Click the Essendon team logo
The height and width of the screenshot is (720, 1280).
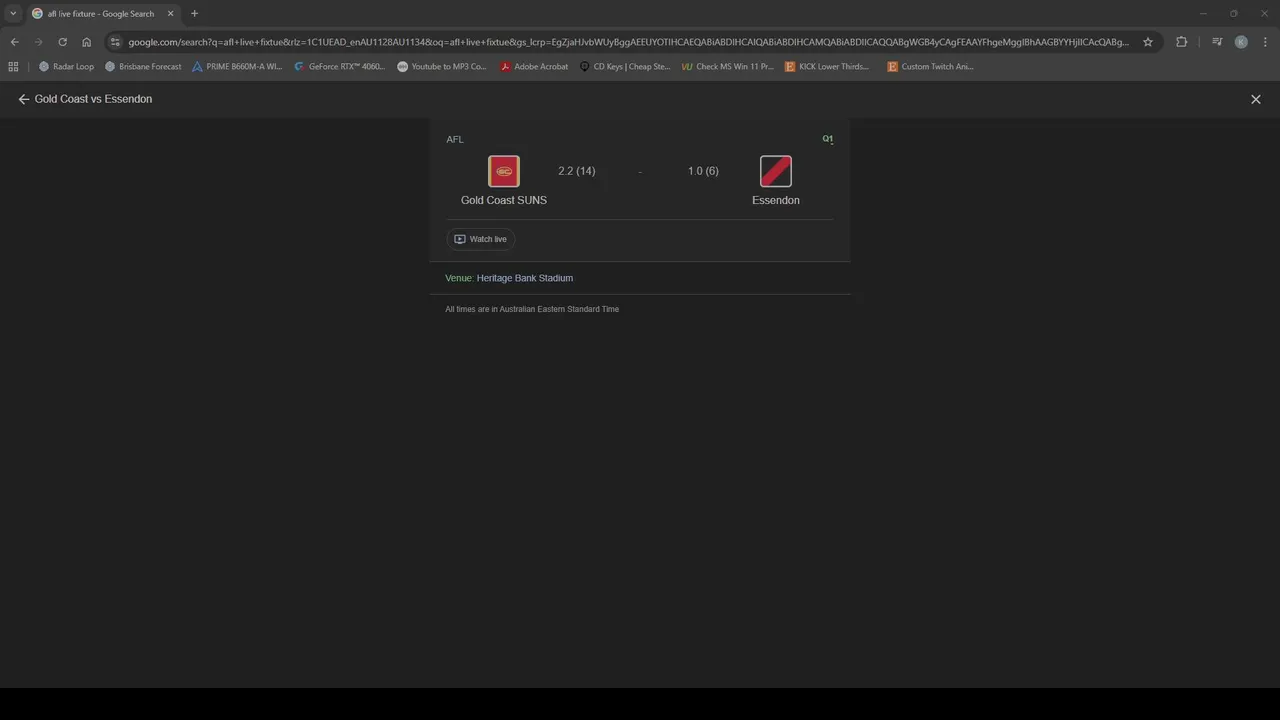776,171
